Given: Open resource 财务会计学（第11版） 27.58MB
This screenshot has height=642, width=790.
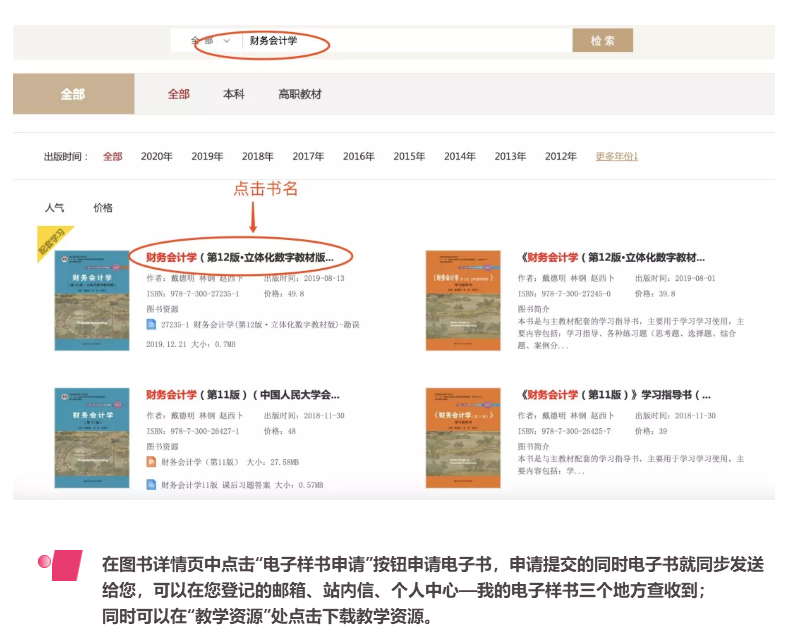Looking at the screenshot, I should coord(230,462).
